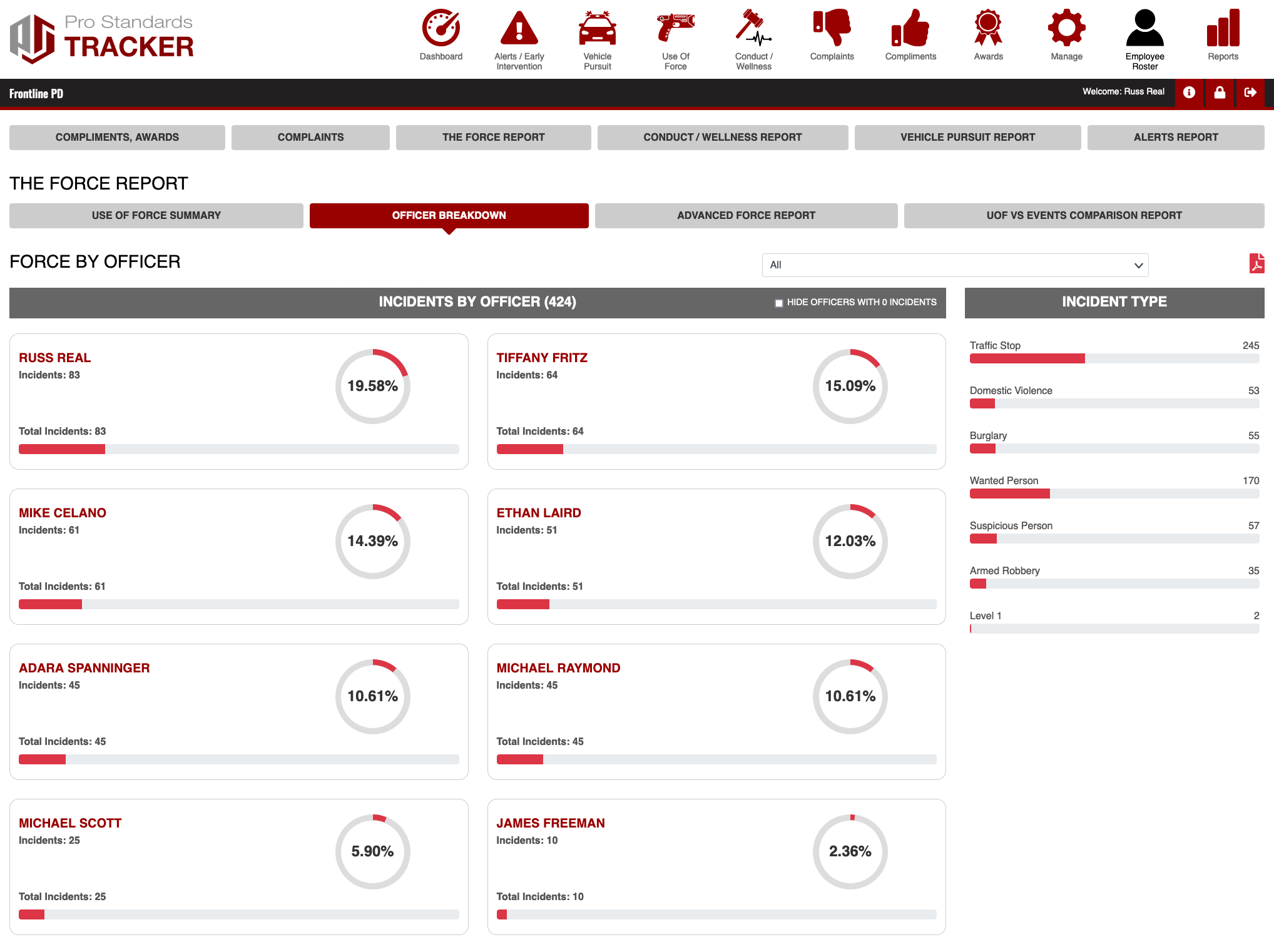
Task: Click the Russ Real officer name
Action: click(54, 358)
